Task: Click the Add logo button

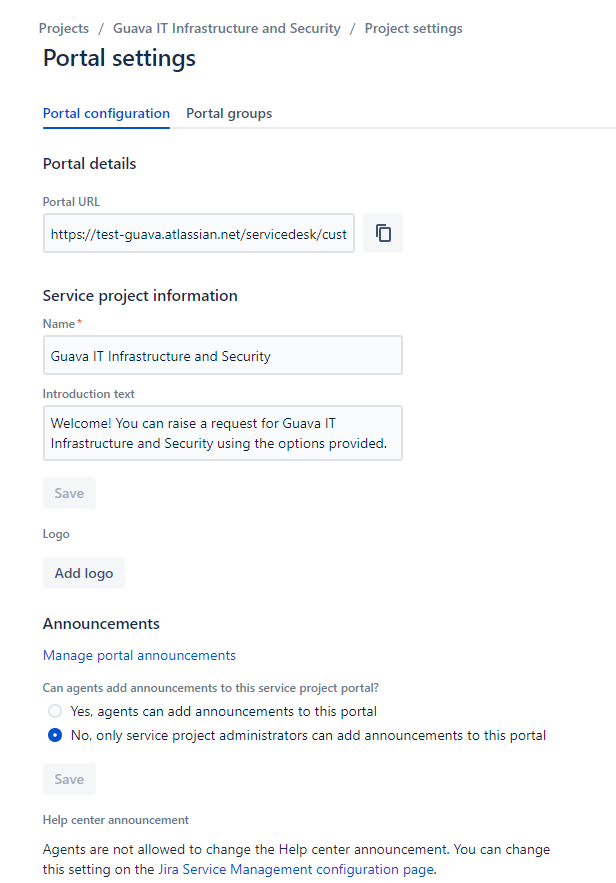Action: click(83, 572)
